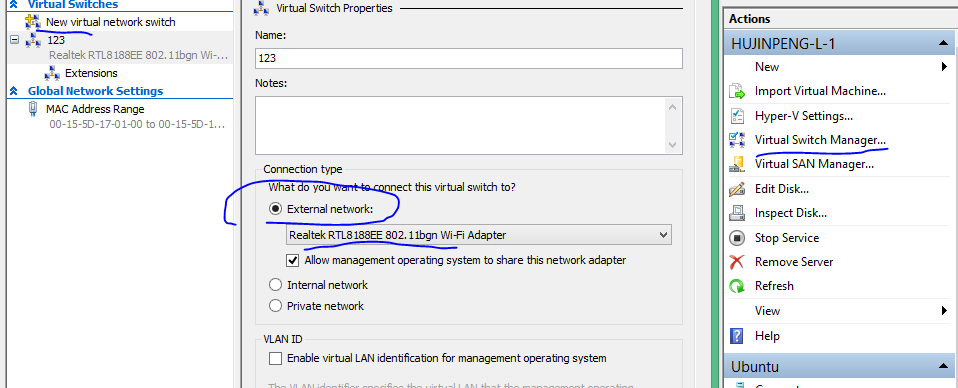The height and width of the screenshot is (388, 958).
Task: Click the Import Virtual Machine icon
Action: click(737, 92)
